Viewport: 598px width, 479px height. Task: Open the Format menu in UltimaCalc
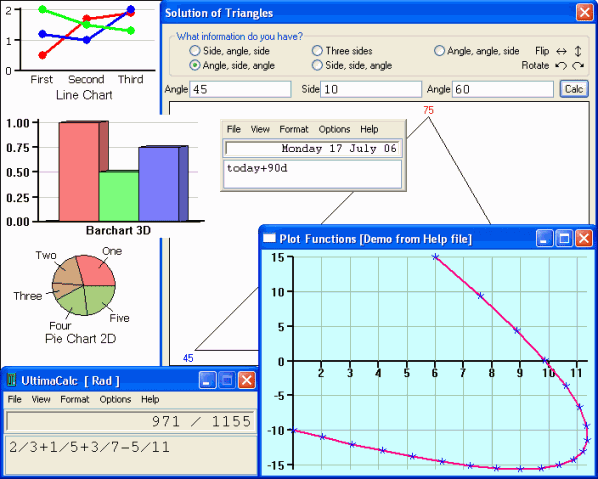coord(74,399)
